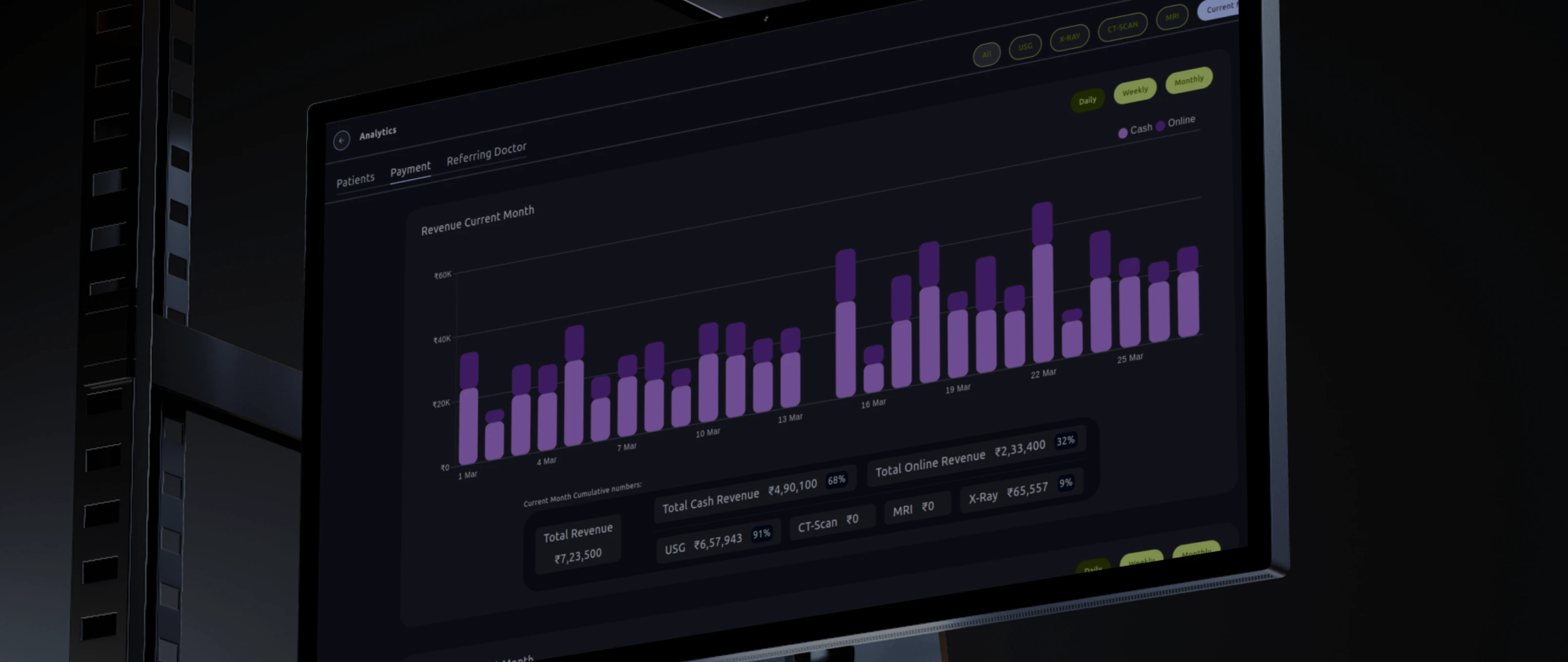The image size is (1568, 662).
Task: Open the Referring Doctor tab
Action: point(487,154)
